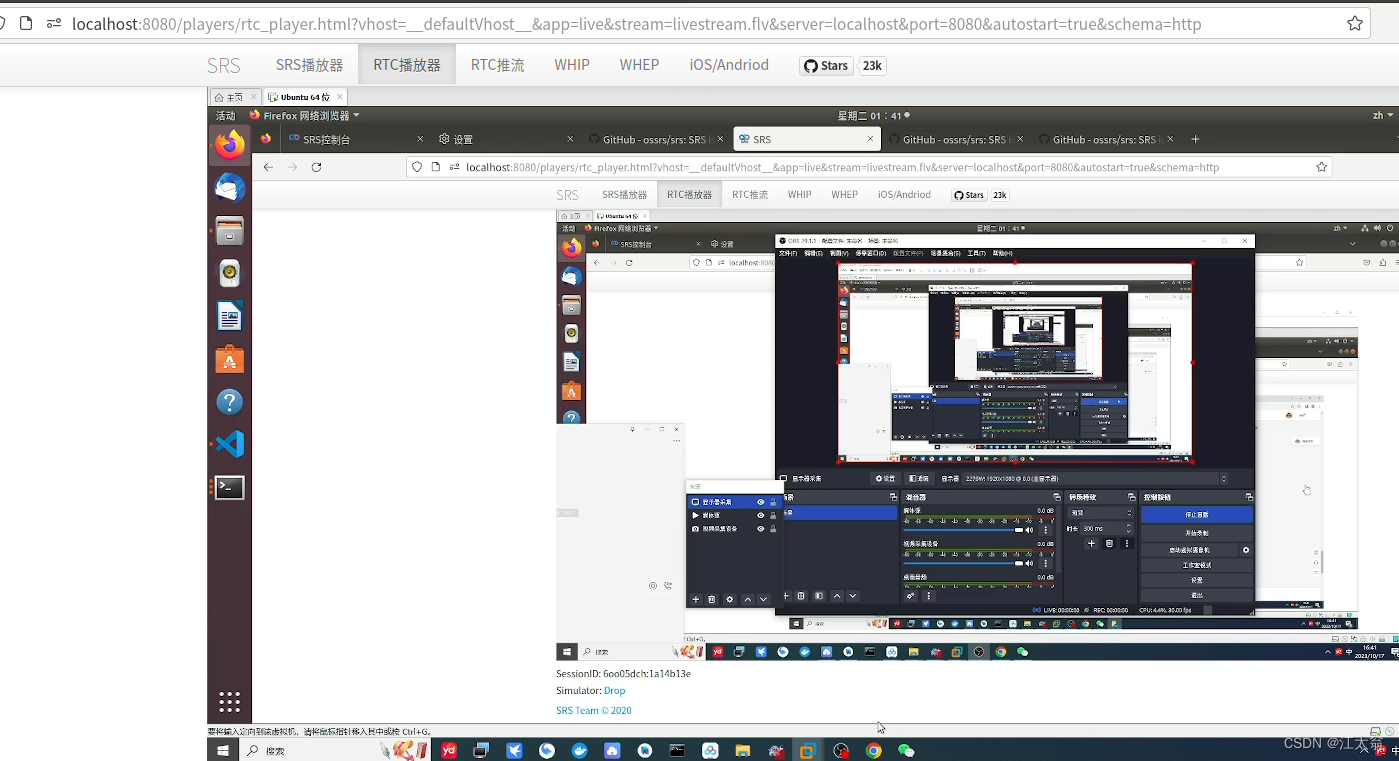Open LibreOffice Writer from the Ubuntu dock
The width and height of the screenshot is (1399, 761).
pyautogui.click(x=230, y=316)
